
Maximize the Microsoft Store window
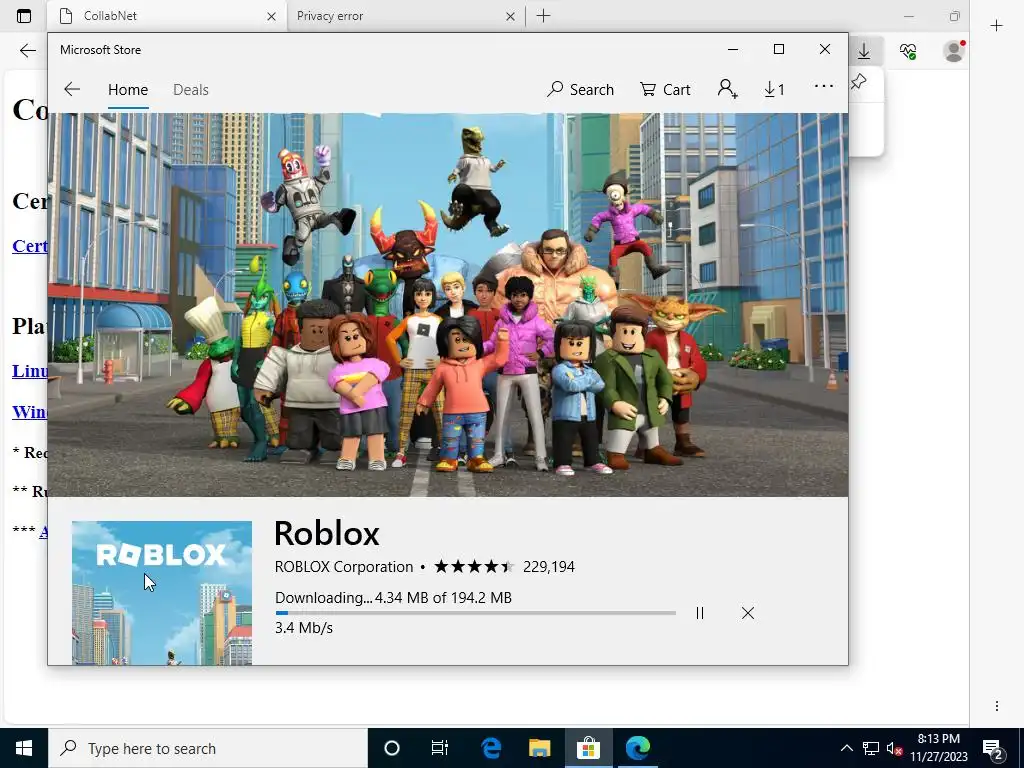pos(778,50)
